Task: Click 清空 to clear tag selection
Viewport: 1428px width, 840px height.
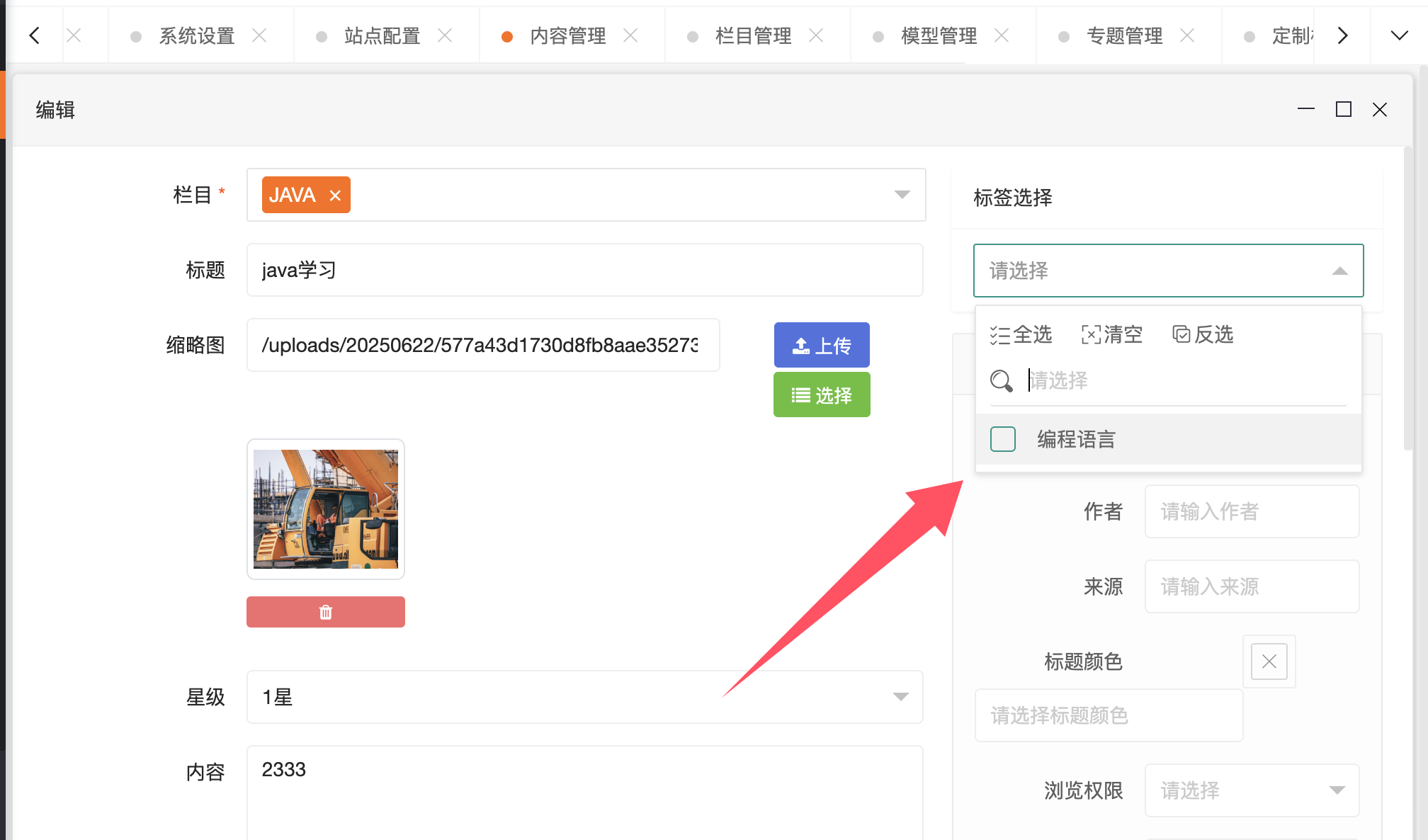Action: (x=1111, y=334)
